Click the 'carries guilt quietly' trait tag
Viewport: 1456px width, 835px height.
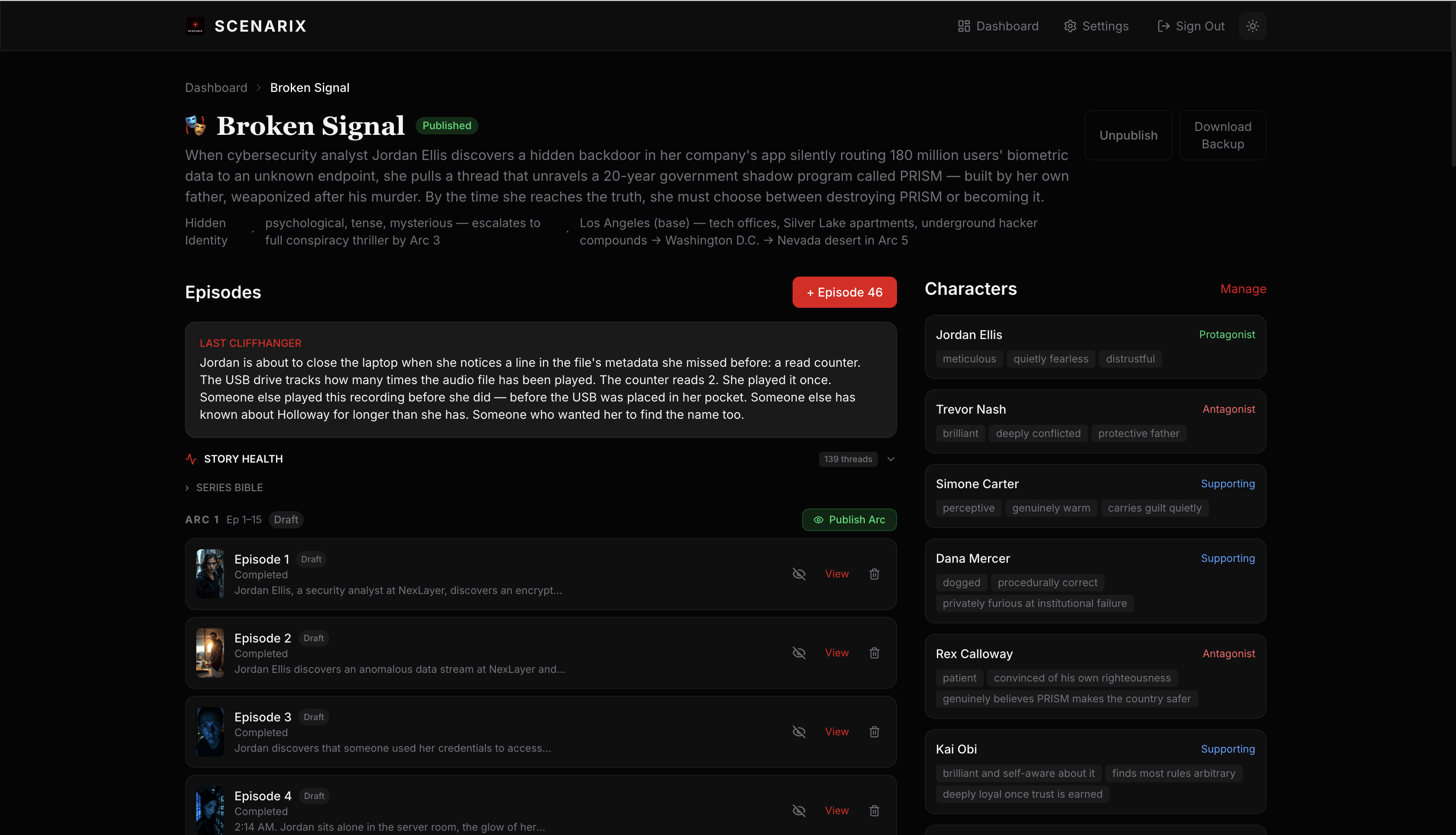click(1154, 508)
